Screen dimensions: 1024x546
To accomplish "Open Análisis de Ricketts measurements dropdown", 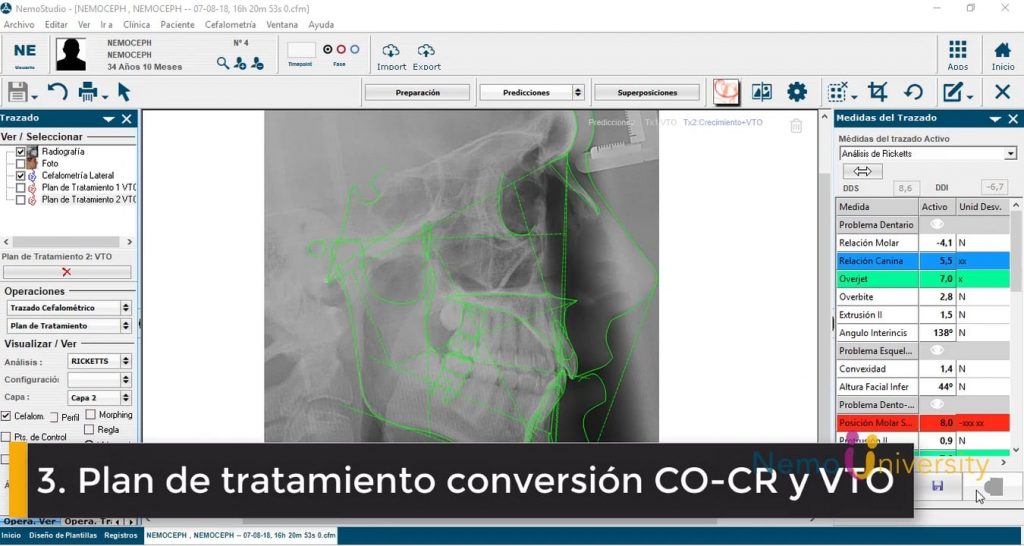I will (1010, 153).
